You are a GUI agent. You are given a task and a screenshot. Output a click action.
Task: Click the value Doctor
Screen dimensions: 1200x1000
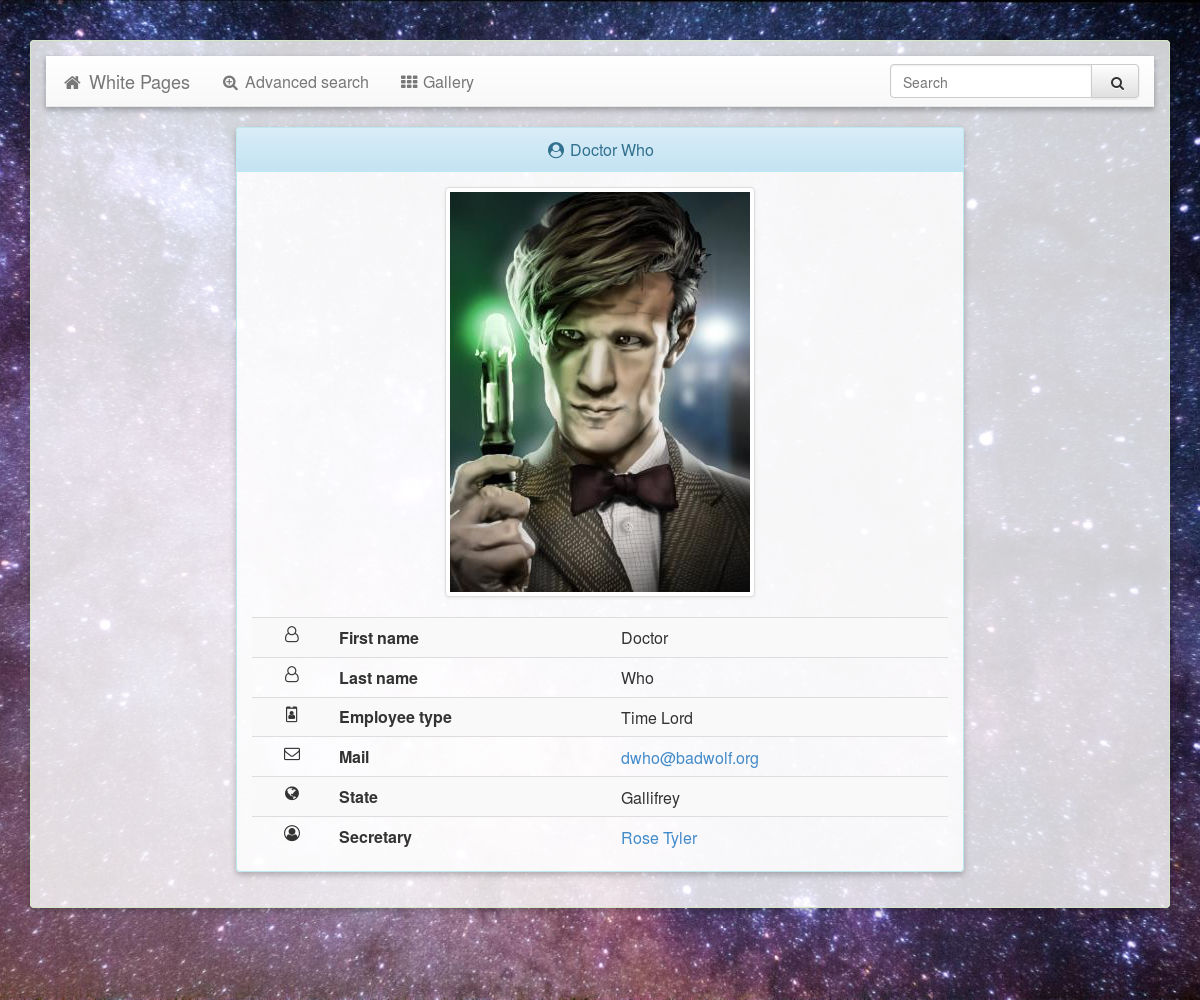[x=645, y=638]
